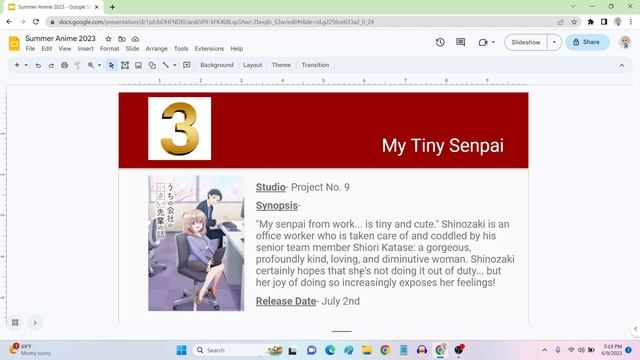640x360 pixels.
Task: Open the Format menu
Action: coord(109,49)
